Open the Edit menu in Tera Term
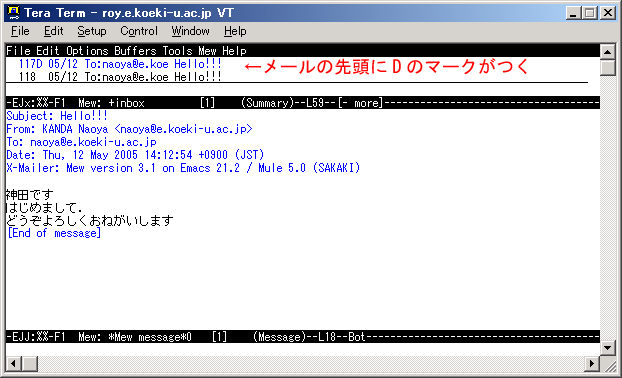The image size is (622, 378). pos(54,31)
